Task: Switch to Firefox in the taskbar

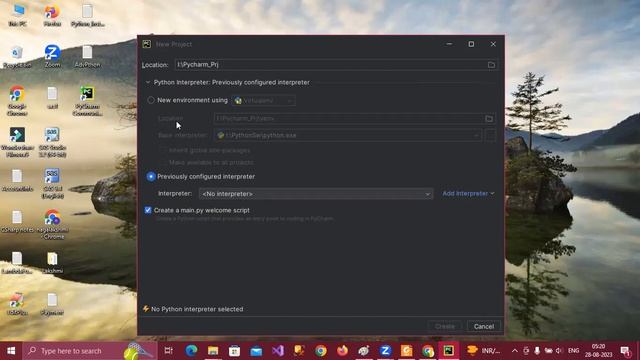Action: (x=342, y=351)
